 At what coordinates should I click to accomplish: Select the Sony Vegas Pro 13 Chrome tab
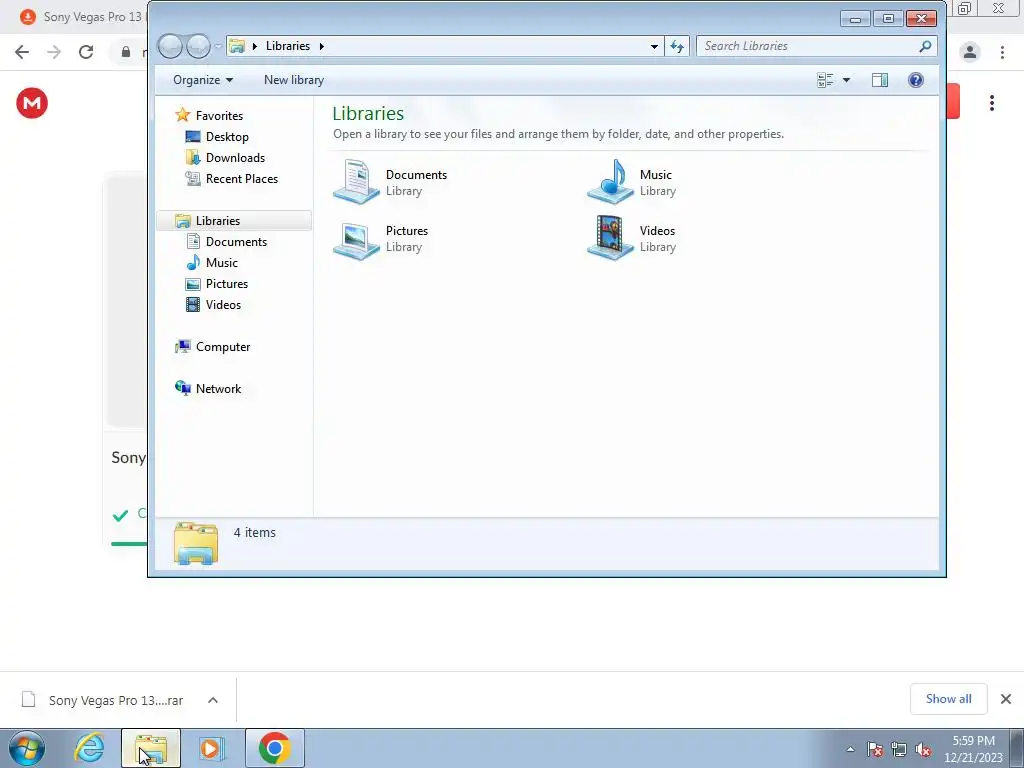click(82, 17)
